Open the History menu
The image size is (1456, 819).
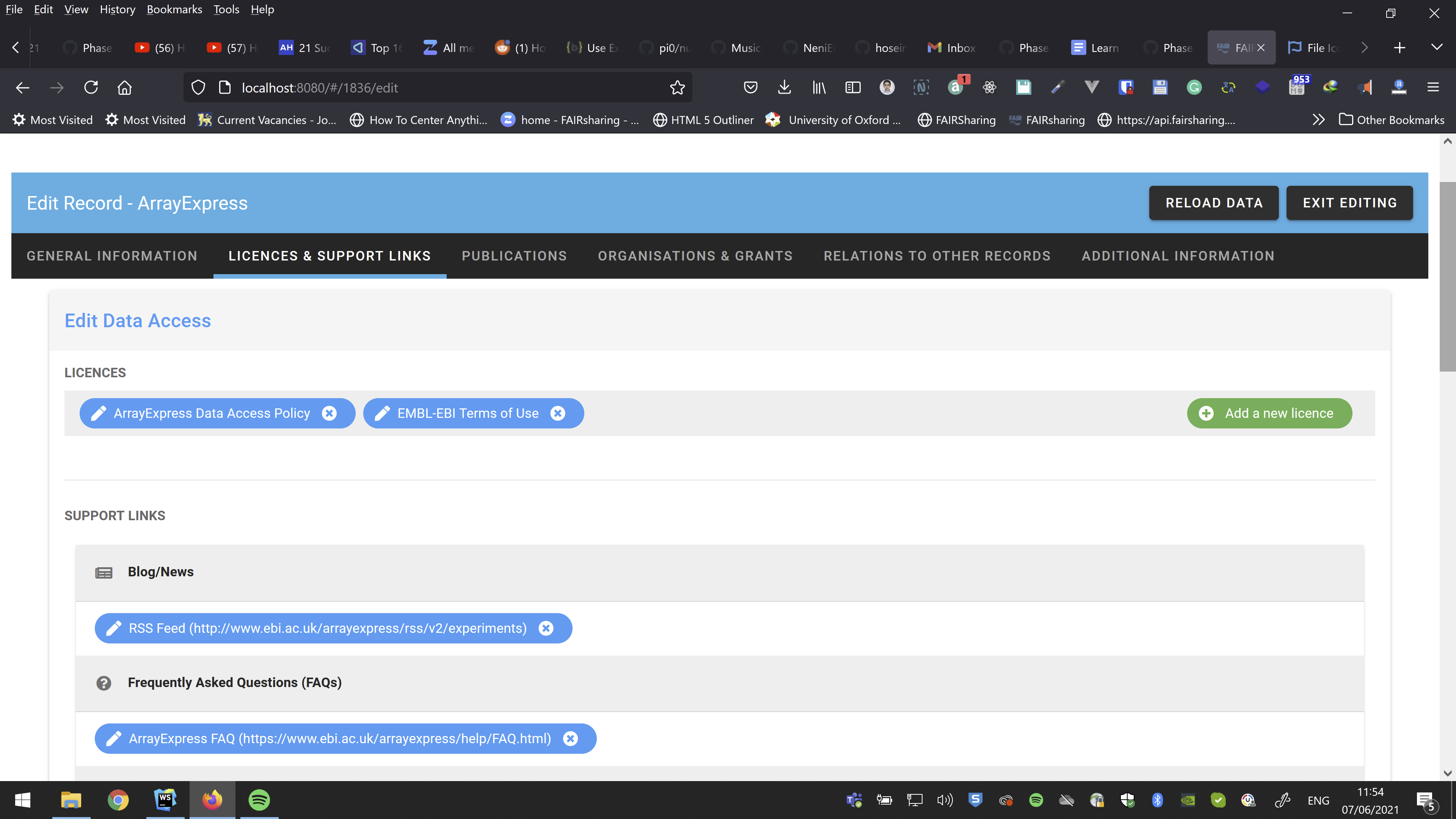pos(117,9)
